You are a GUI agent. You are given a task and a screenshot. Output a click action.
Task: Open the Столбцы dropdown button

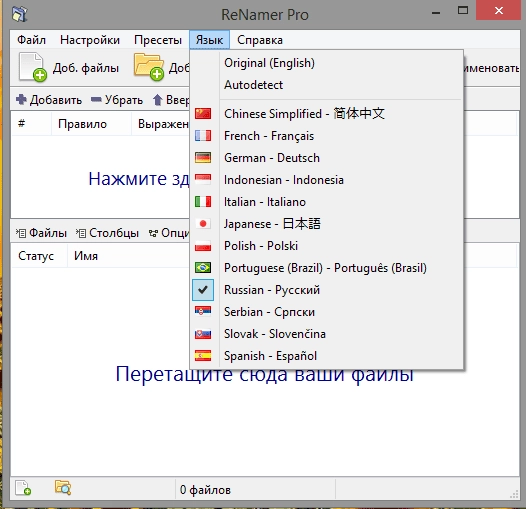point(107,233)
